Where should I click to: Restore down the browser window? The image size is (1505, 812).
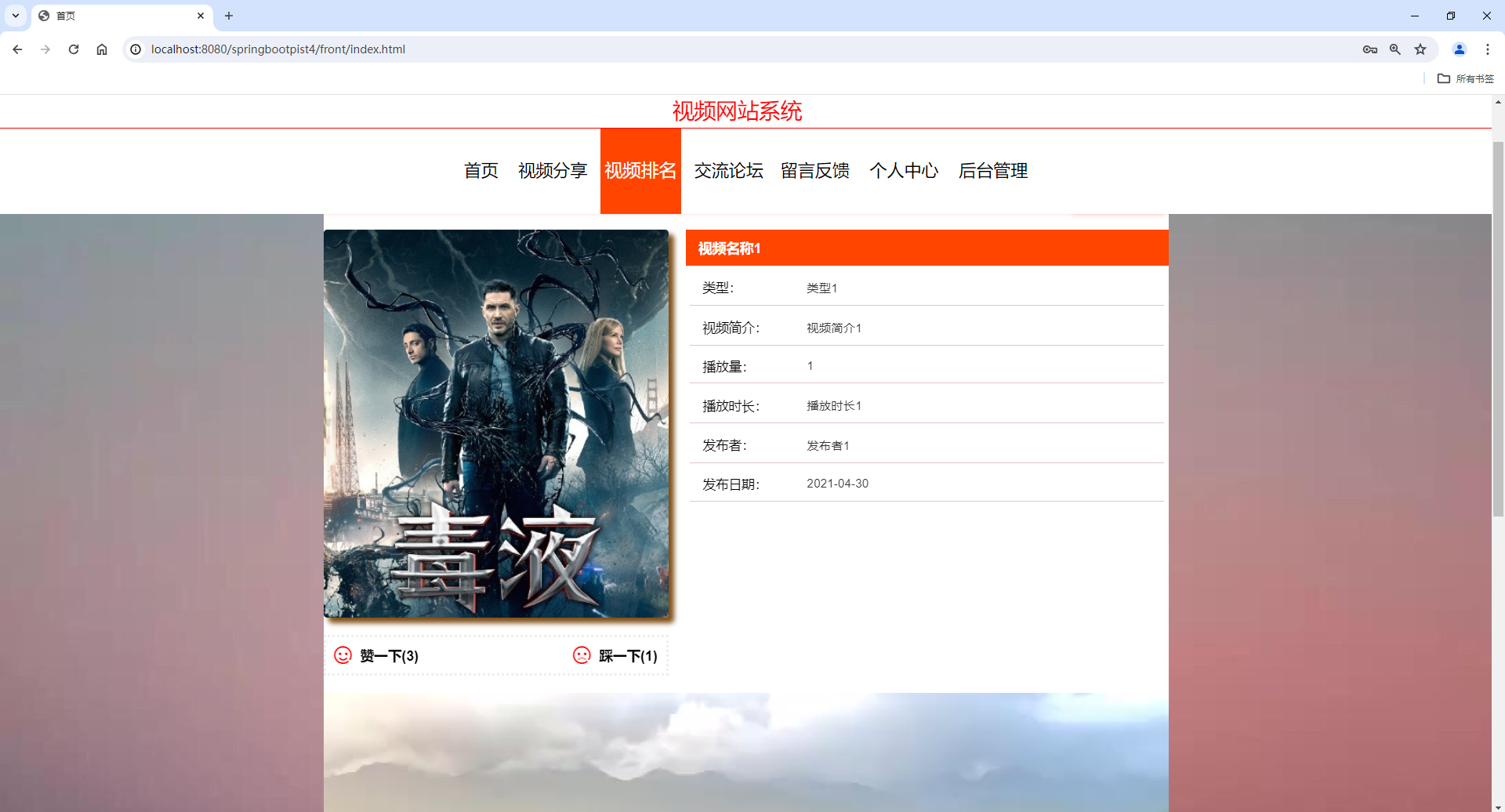tap(1451, 16)
